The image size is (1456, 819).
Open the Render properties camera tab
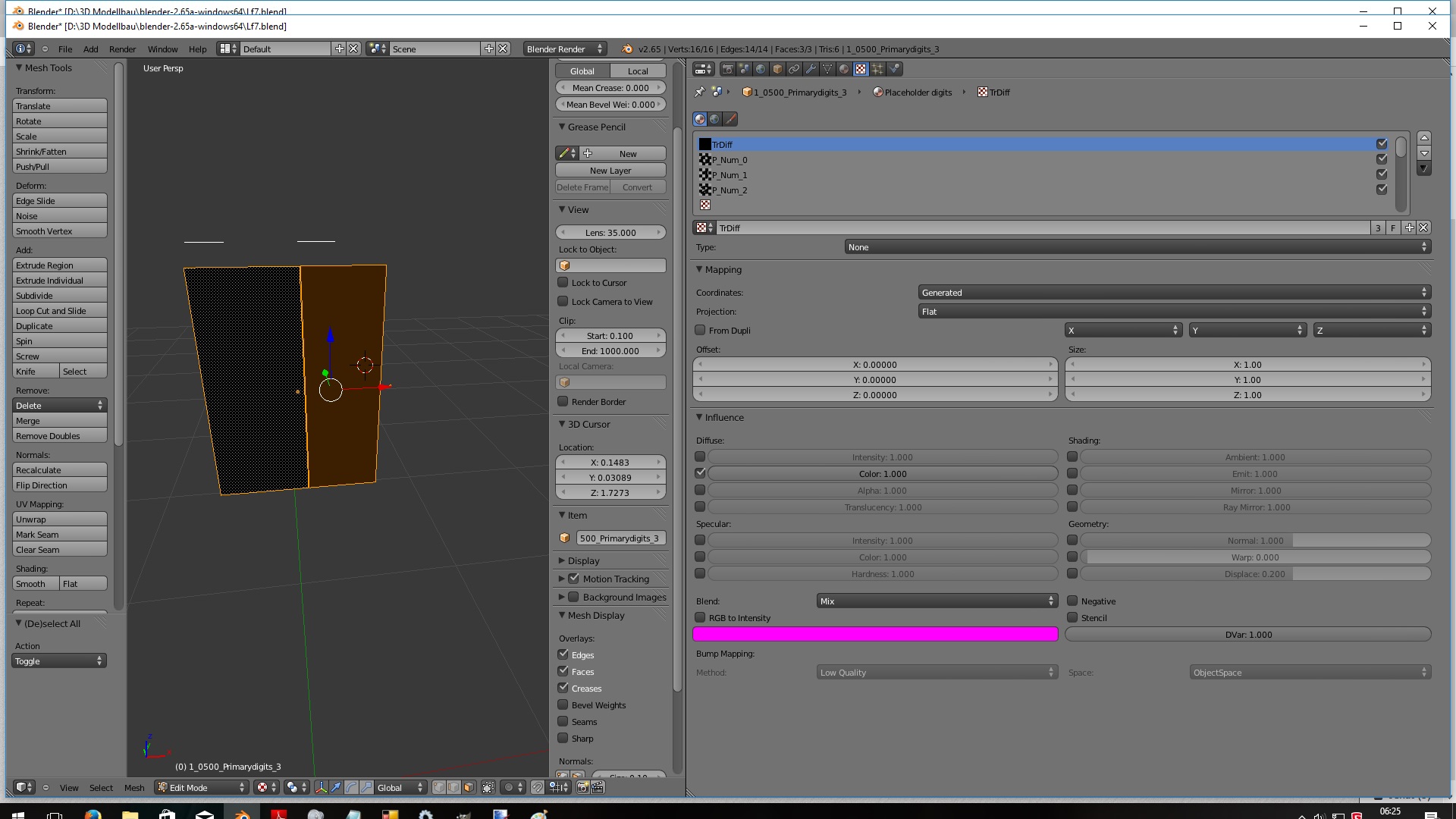(727, 69)
